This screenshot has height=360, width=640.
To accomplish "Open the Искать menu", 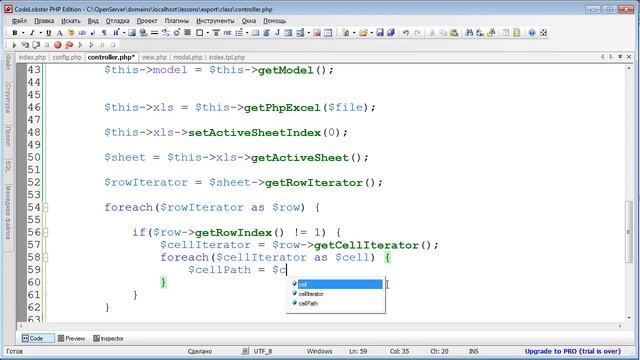I will (71, 21).
